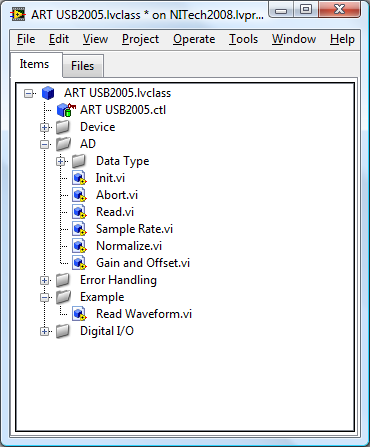Open the Project menu
Image resolution: width=370 pixels, height=447 pixels.
click(x=141, y=39)
